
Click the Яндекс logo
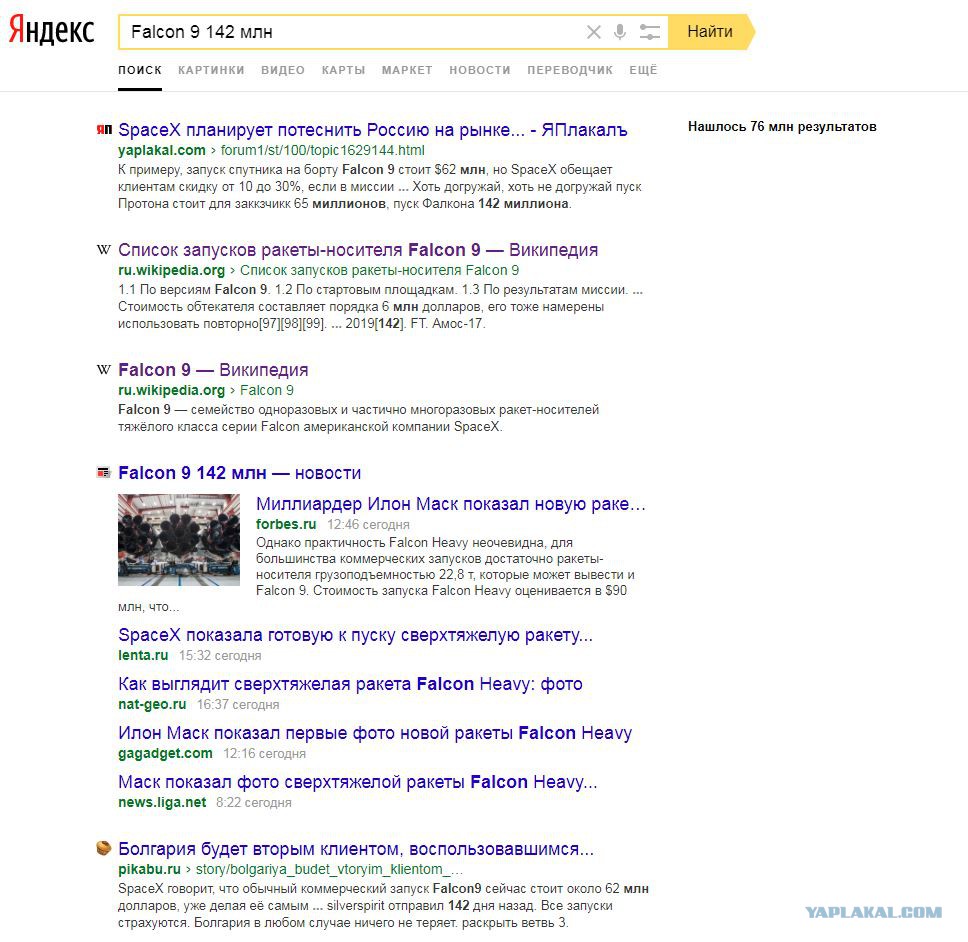(51, 31)
